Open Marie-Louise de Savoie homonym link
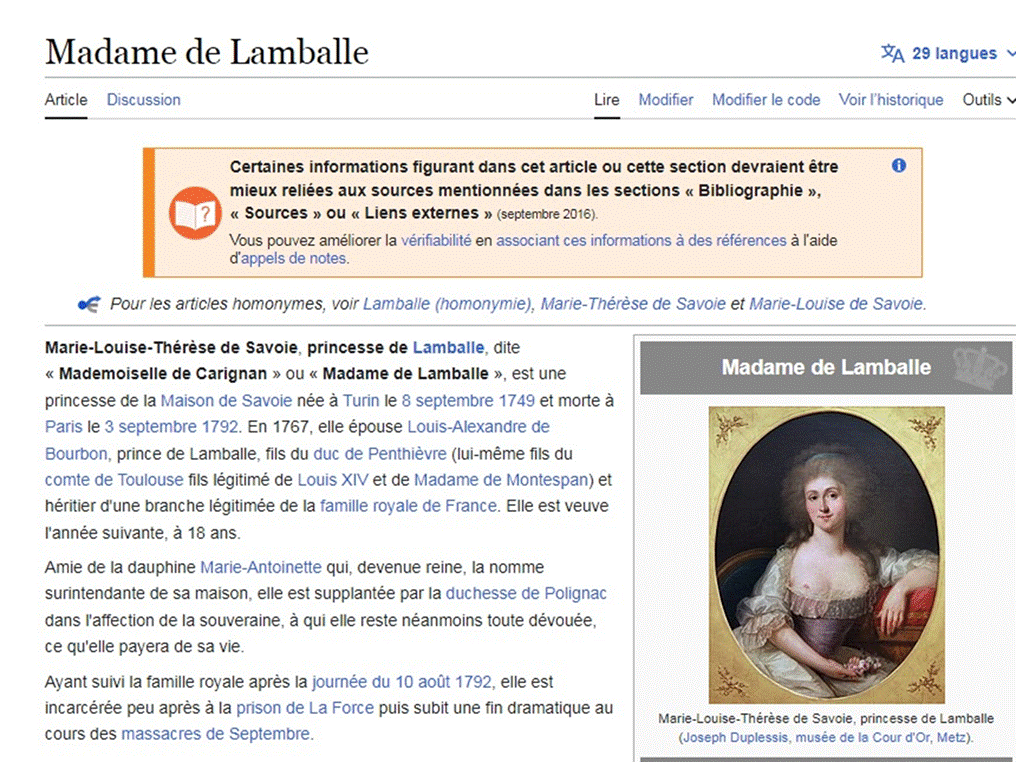This screenshot has height=762, width=1016. [x=836, y=304]
